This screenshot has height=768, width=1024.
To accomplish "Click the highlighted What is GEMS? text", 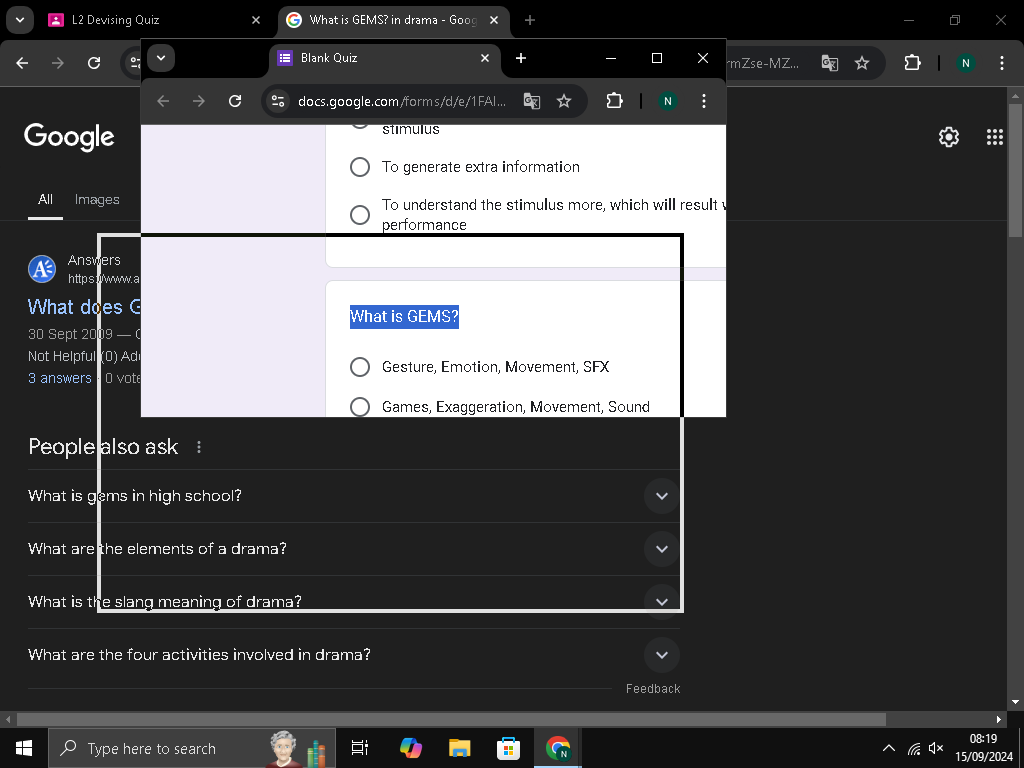I will click(x=404, y=317).
